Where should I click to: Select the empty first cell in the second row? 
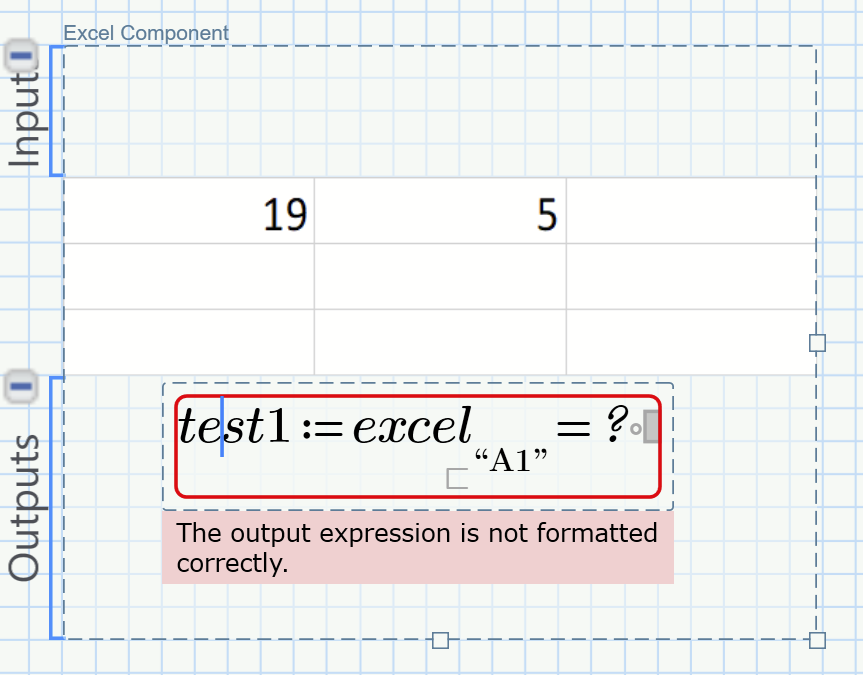[189, 276]
